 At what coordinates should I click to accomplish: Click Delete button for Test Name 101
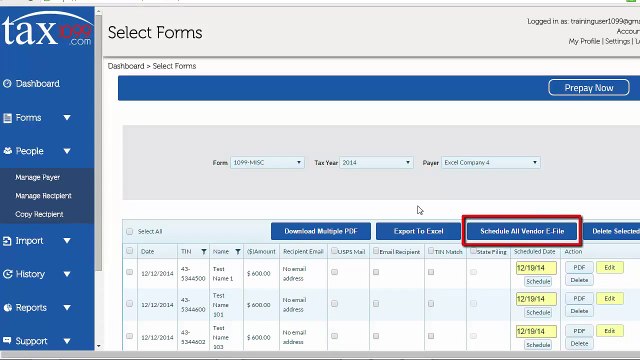click(579, 311)
